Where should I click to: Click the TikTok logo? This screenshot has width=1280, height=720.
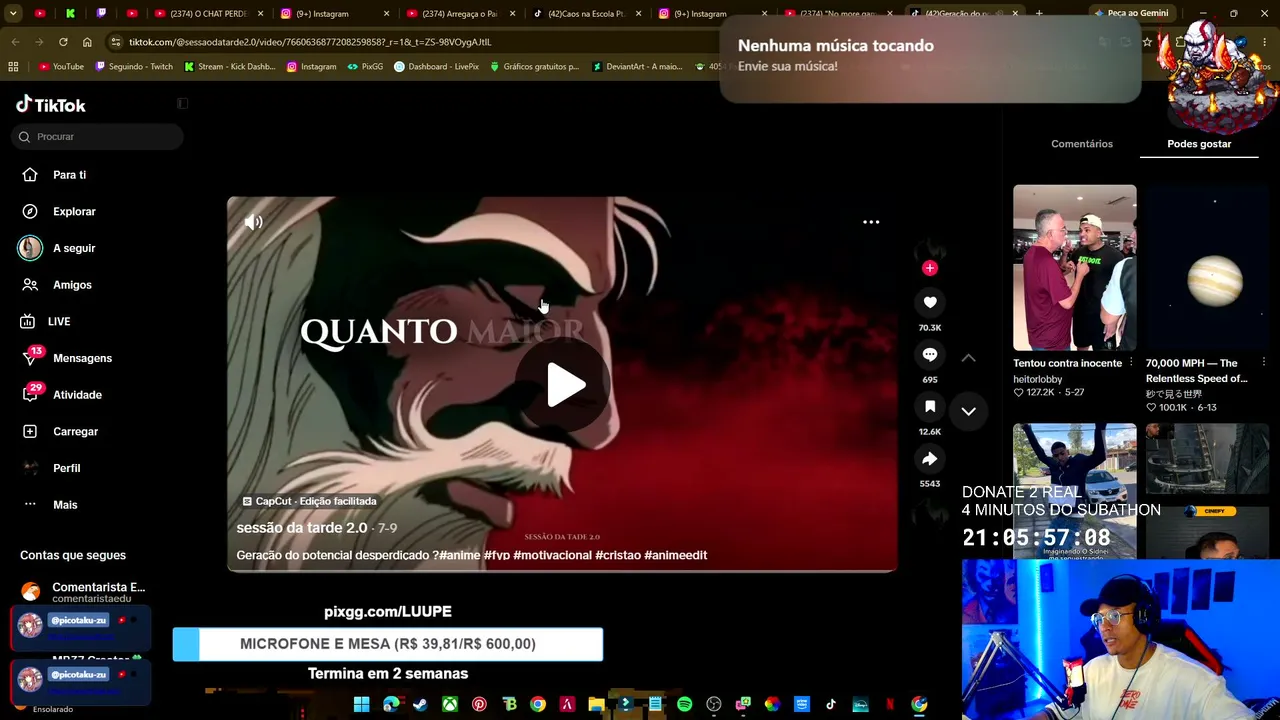click(x=51, y=105)
